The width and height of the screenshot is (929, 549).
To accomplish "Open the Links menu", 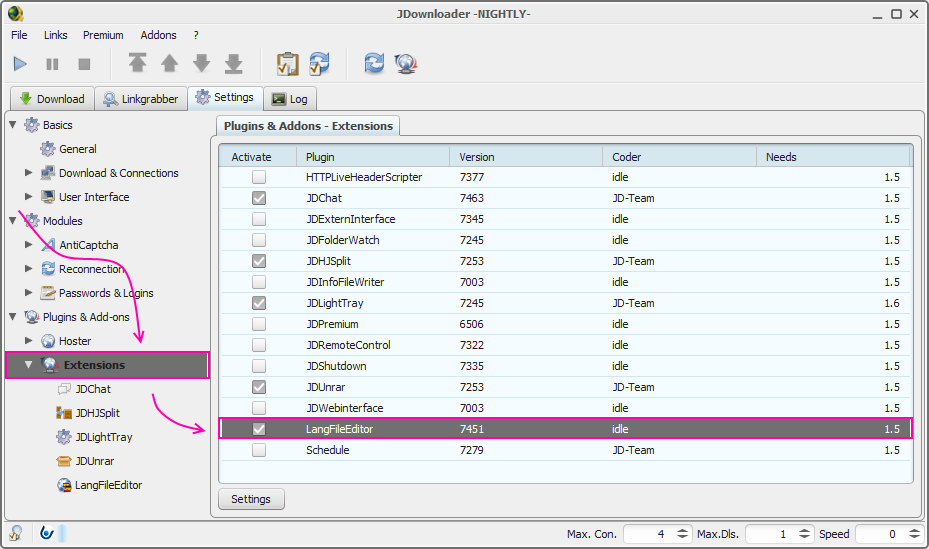I will (56, 35).
